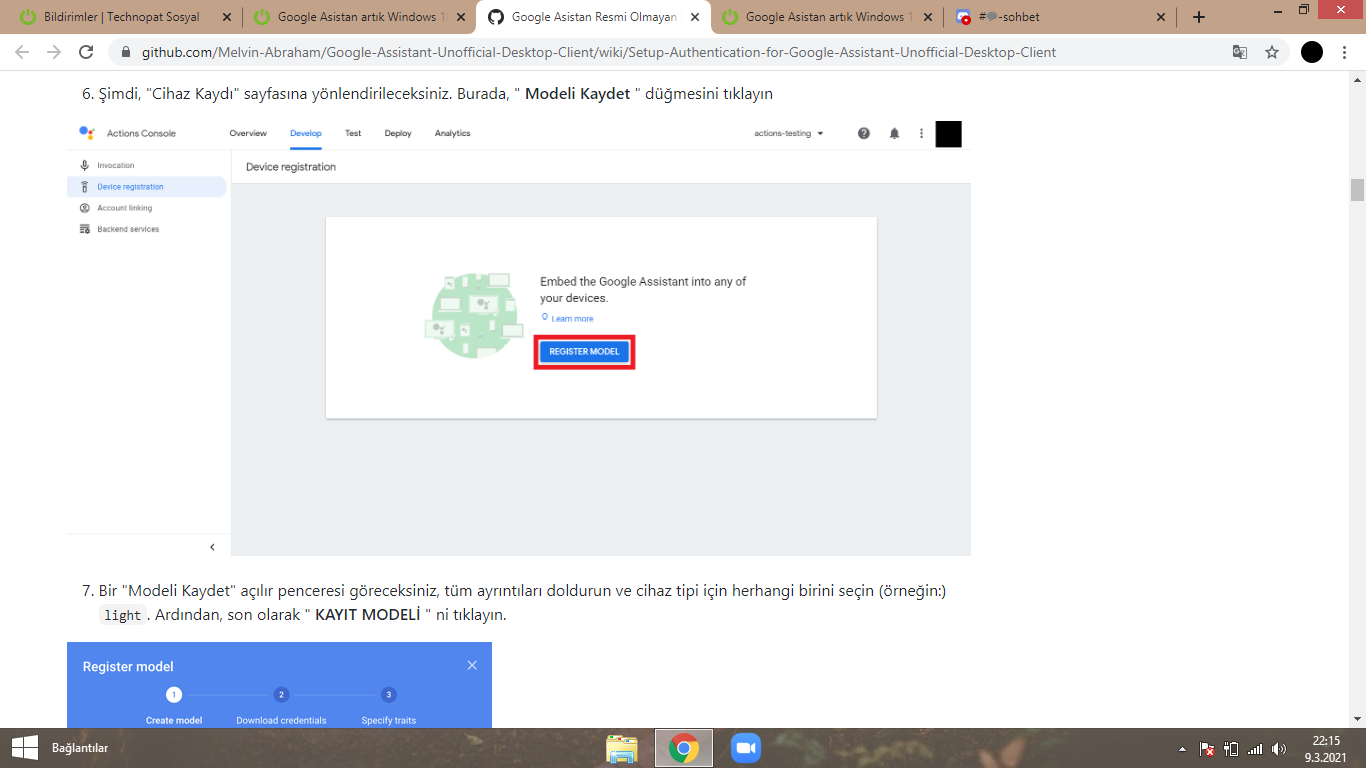The image size is (1366, 768).
Task: Click the page scrollbar thumb
Action: 1357,190
